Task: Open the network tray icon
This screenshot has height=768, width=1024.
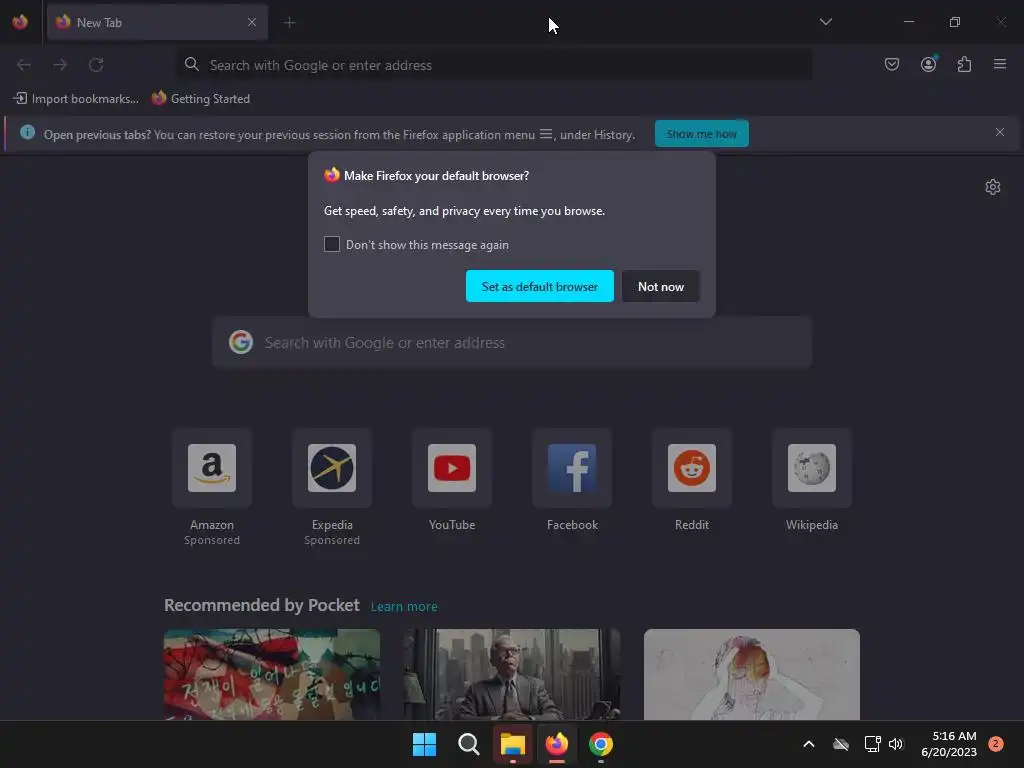Action: 872,744
